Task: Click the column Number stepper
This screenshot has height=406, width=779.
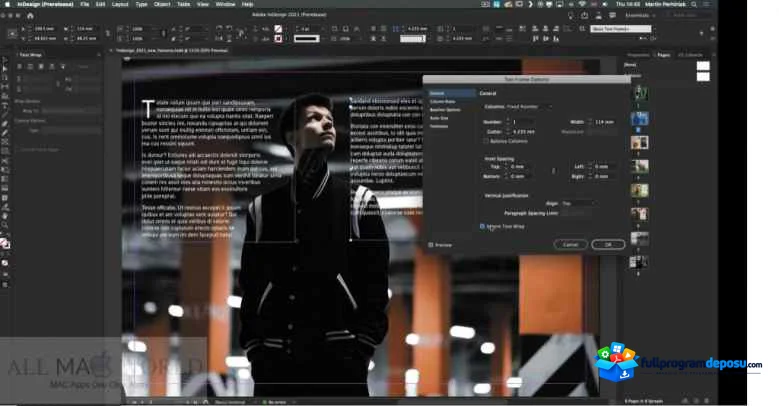Action: pos(508,121)
